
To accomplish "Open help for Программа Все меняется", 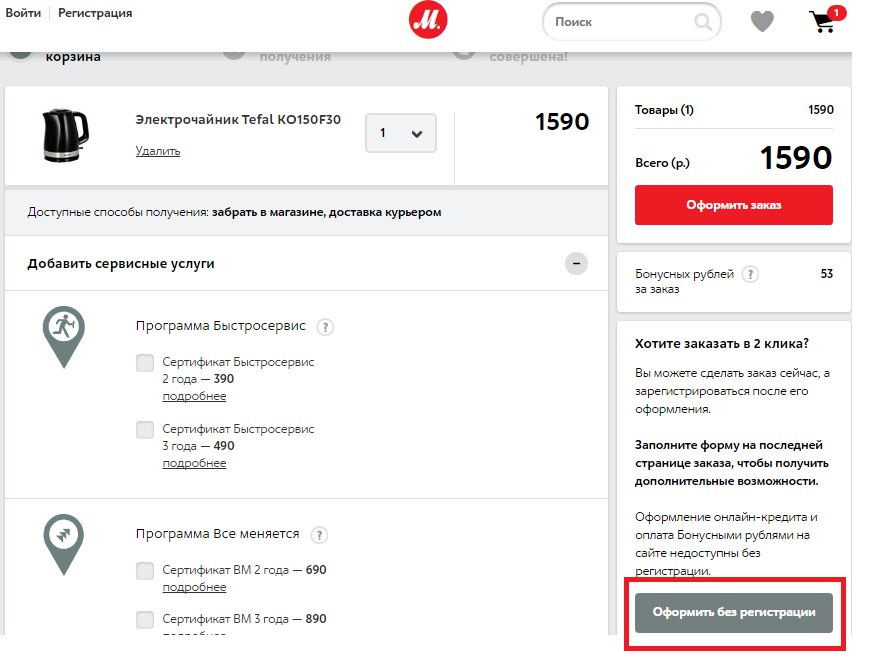I will (x=319, y=535).
